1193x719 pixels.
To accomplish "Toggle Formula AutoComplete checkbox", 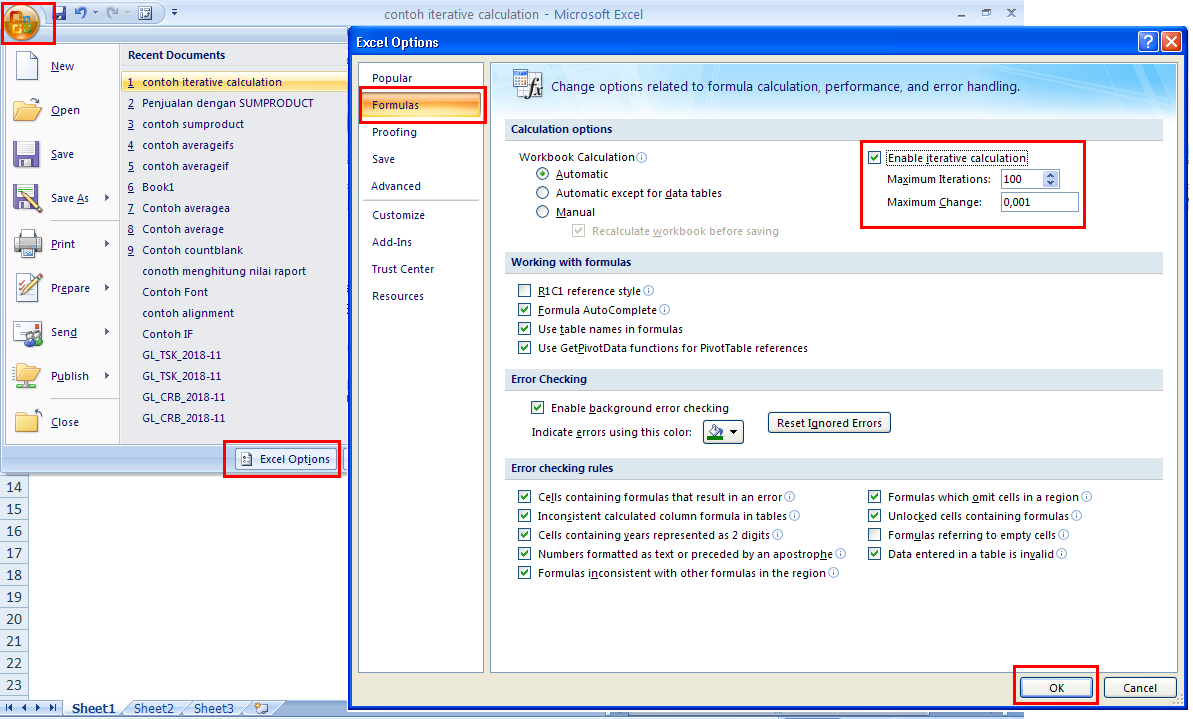I will (x=524, y=310).
